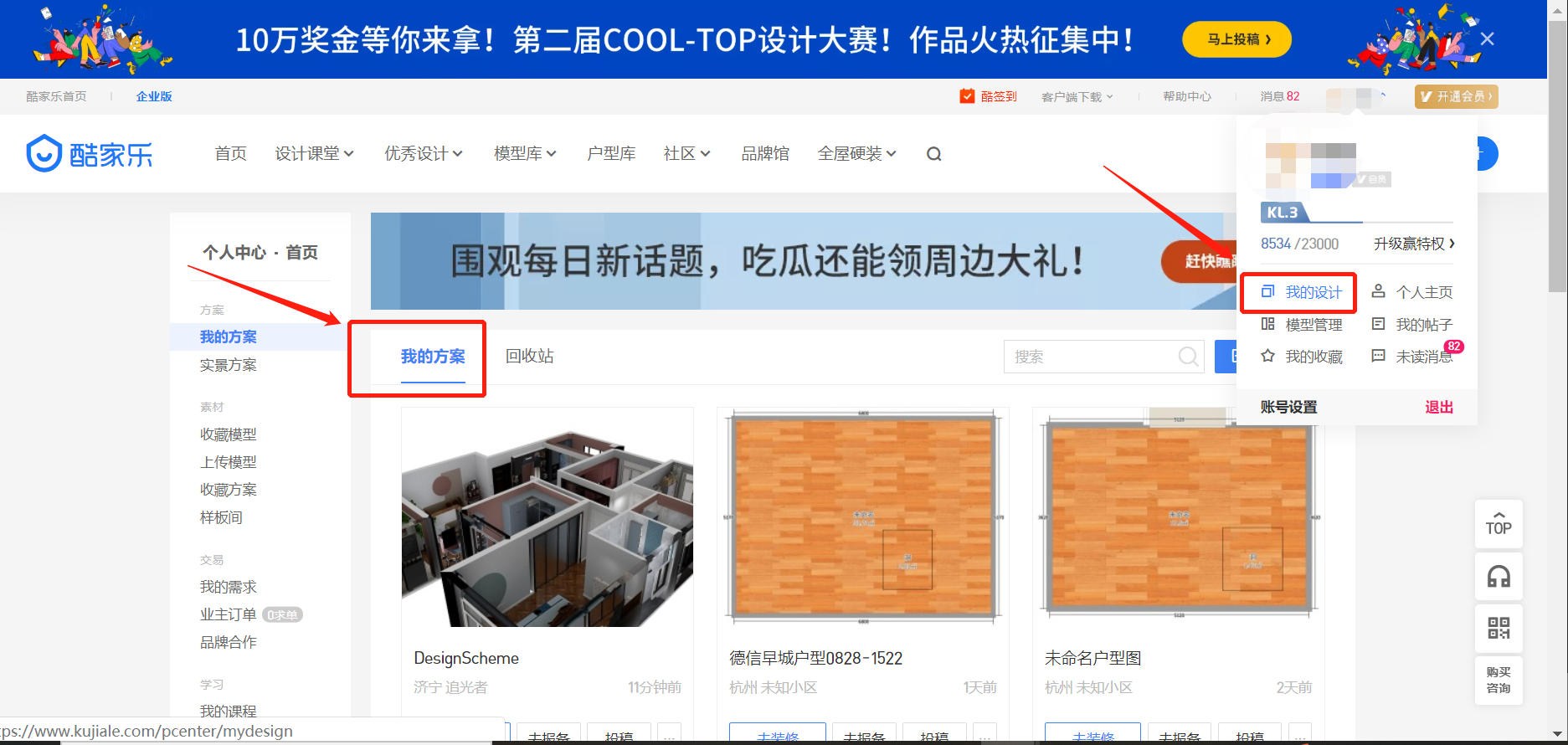Select 样板间 in left sidebar
1568x745 pixels.
(x=221, y=517)
